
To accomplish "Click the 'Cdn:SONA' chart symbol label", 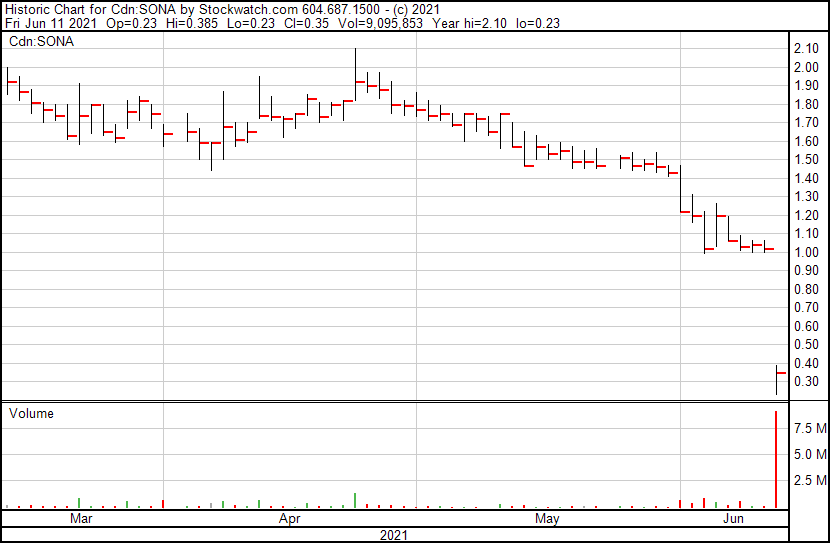I will point(41,42).
